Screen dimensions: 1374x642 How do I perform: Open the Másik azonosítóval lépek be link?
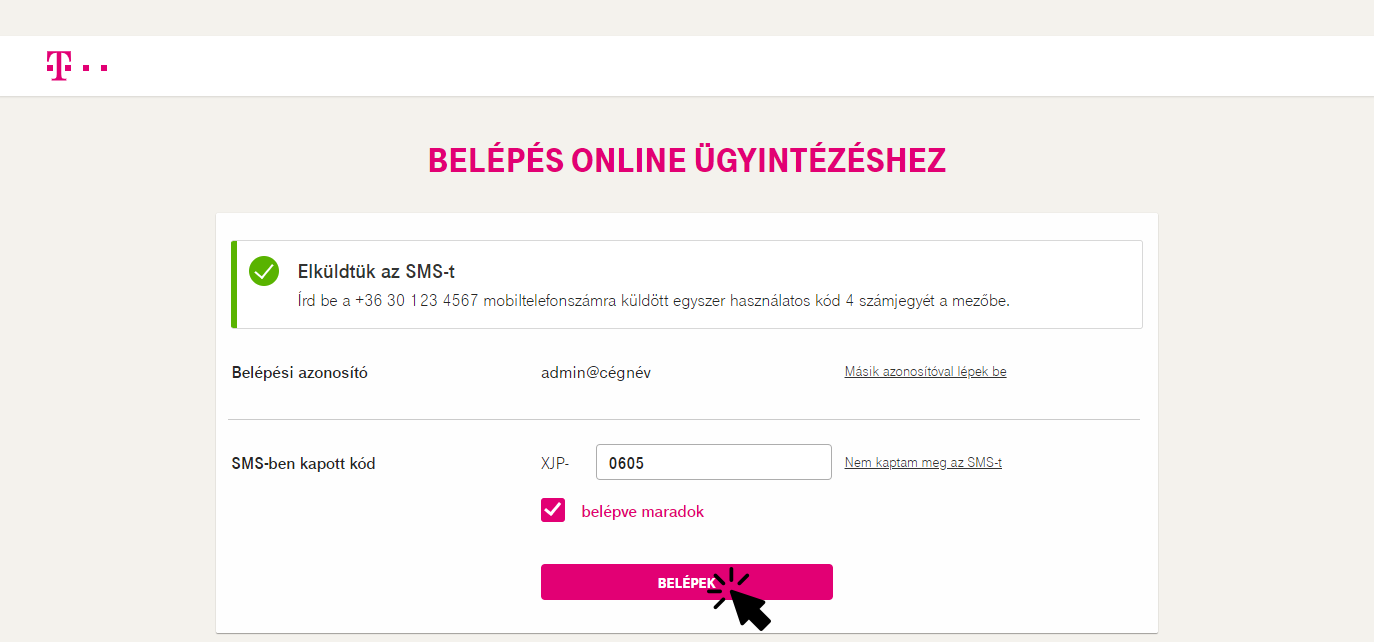click(925, 372)
